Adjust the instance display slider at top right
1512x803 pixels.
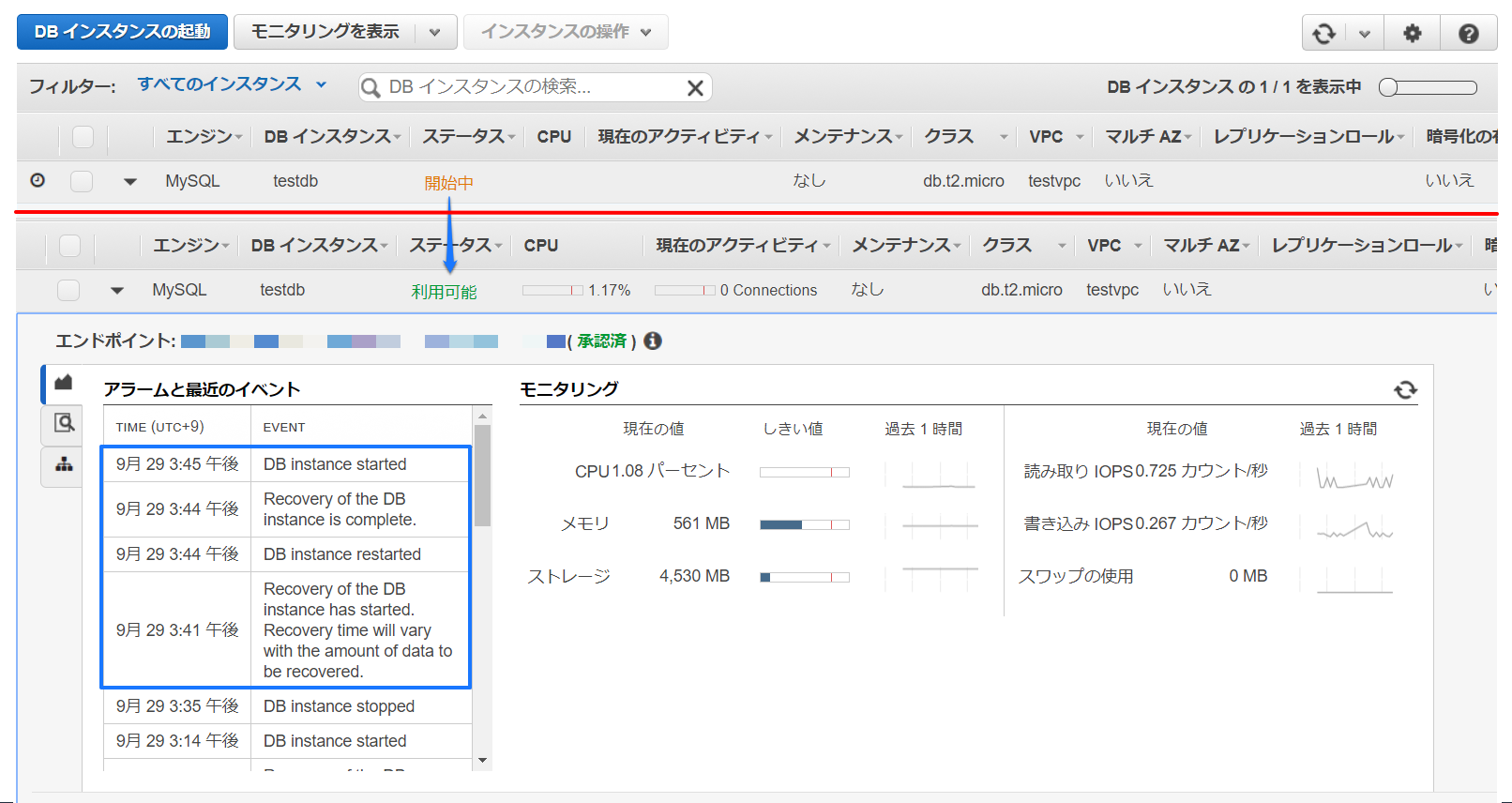click(x=1428, y=87)
